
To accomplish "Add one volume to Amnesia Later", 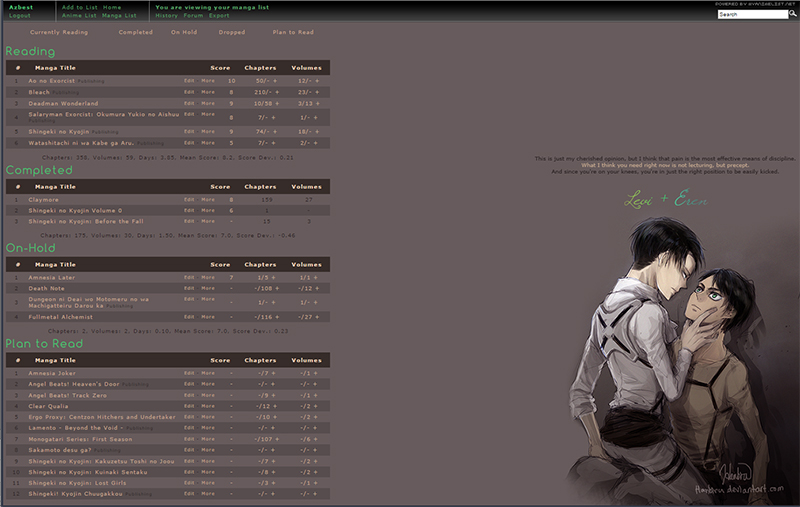I will pyautogui.click(x=315, y=277).
